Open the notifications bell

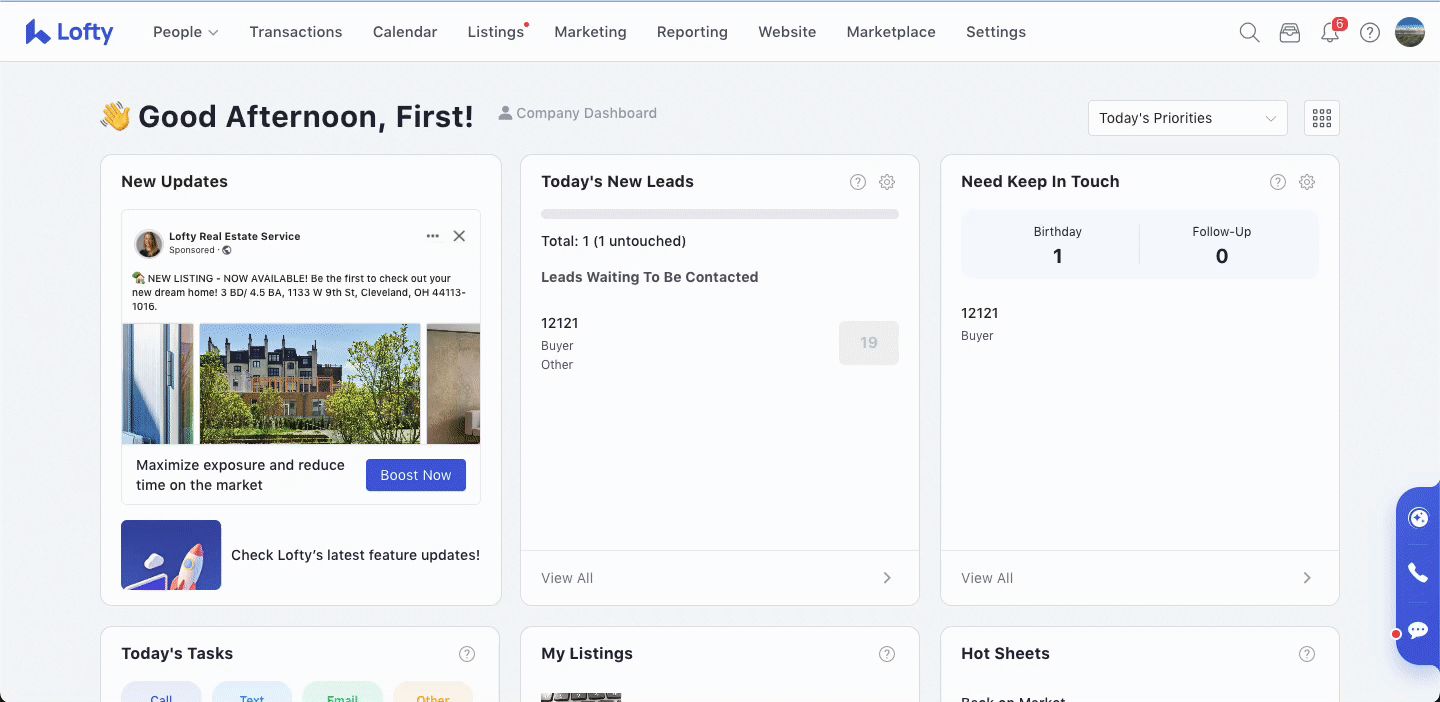point(1330,32)
